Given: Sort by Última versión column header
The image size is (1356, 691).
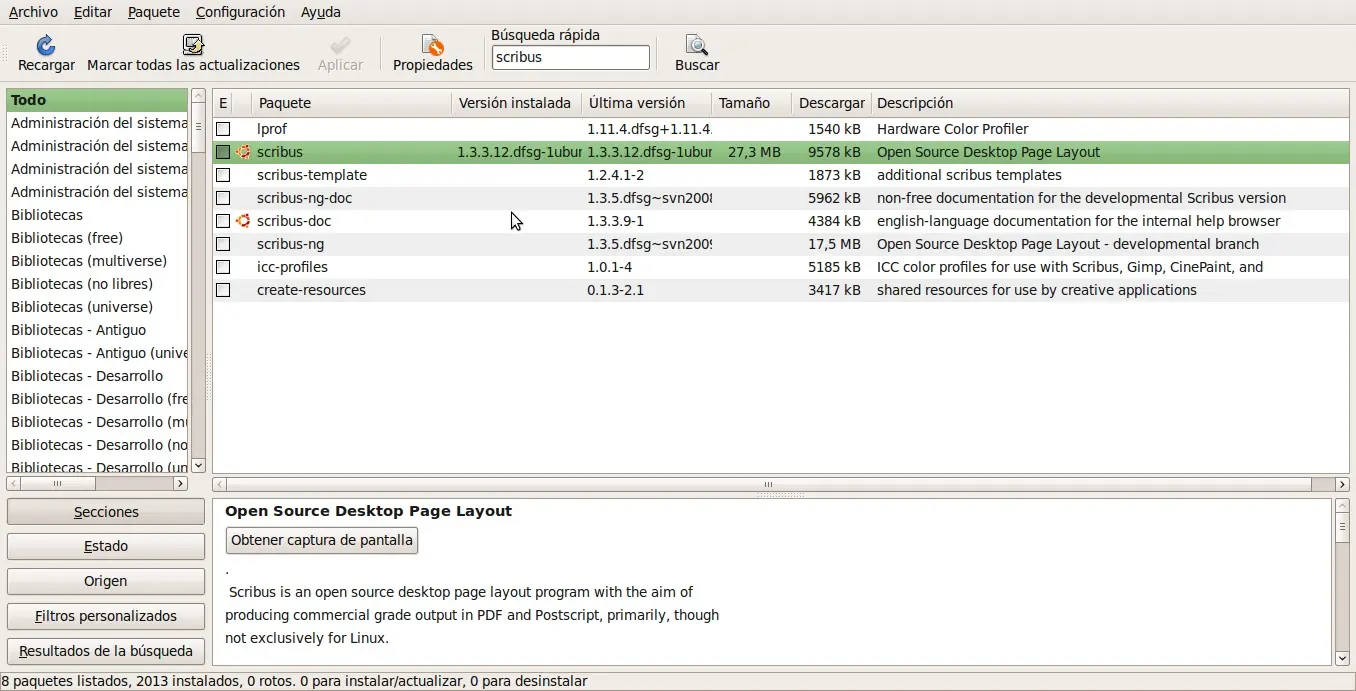Looking at the screenshot, I should pos(646,103).
